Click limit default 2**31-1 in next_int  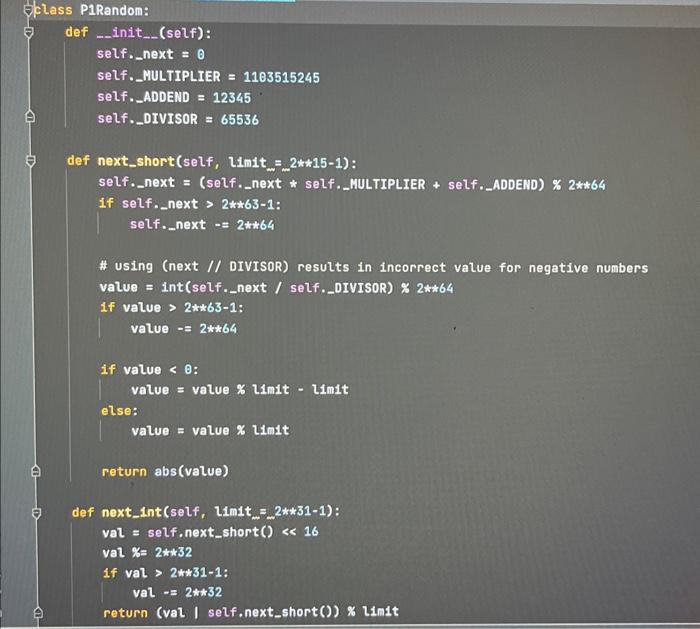tap(300, 511)
